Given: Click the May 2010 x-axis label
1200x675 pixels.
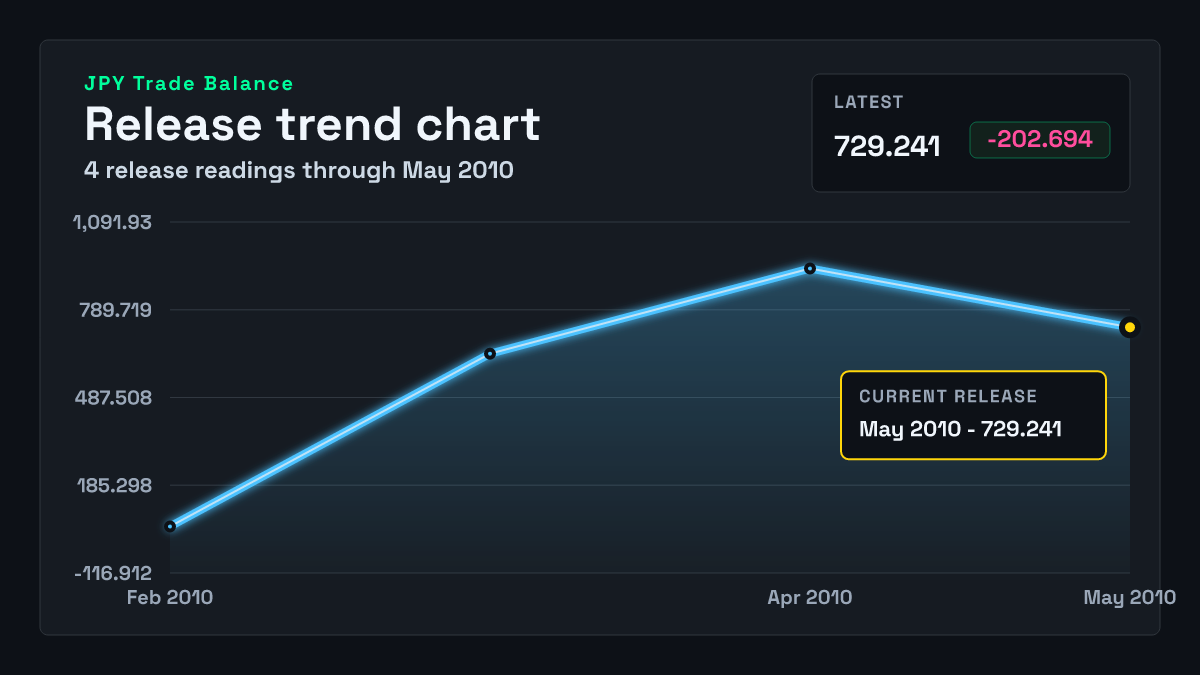Looking at the screenshot, I should [x=1130, y=597].
